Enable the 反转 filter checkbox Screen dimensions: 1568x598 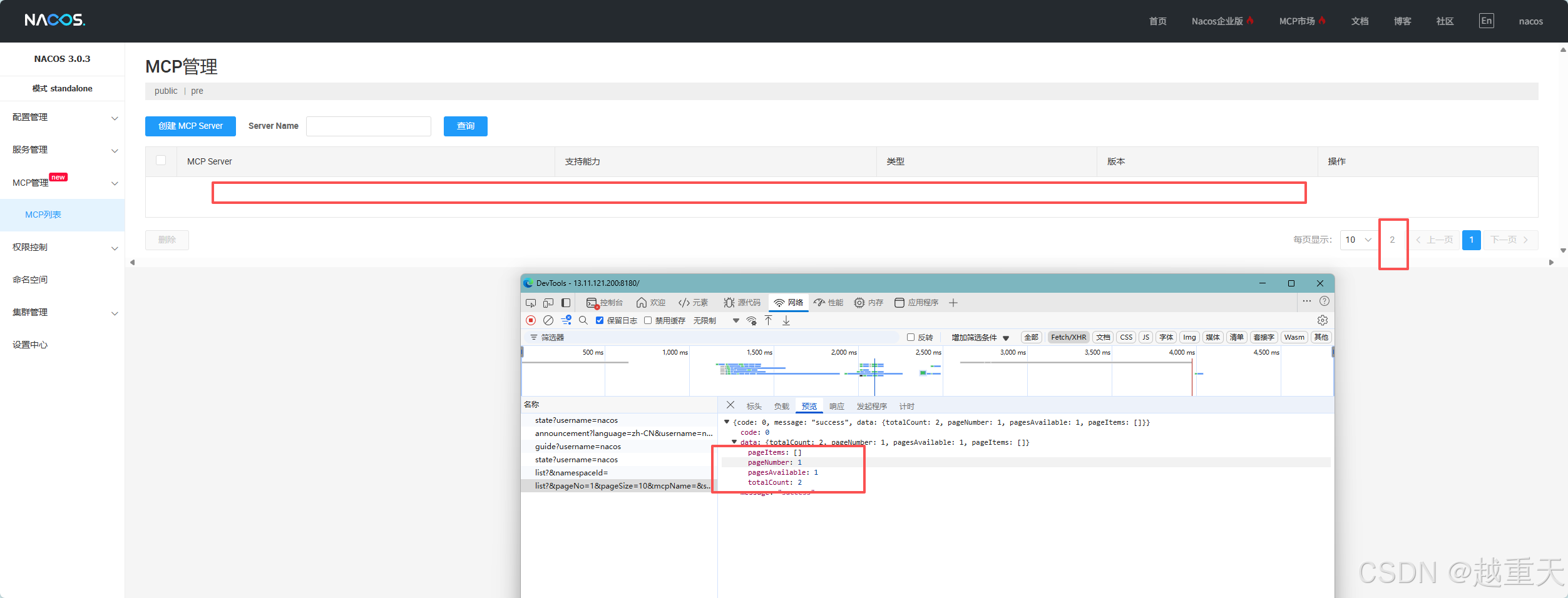tap(911, 337)
